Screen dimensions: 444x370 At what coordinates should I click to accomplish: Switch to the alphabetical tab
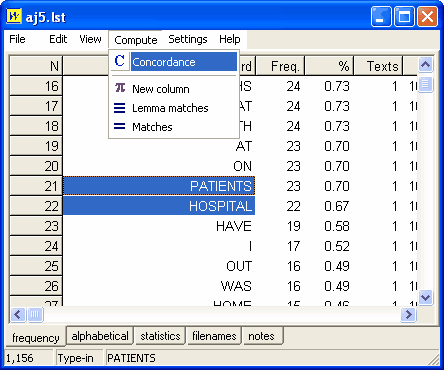tap(100, 336)
